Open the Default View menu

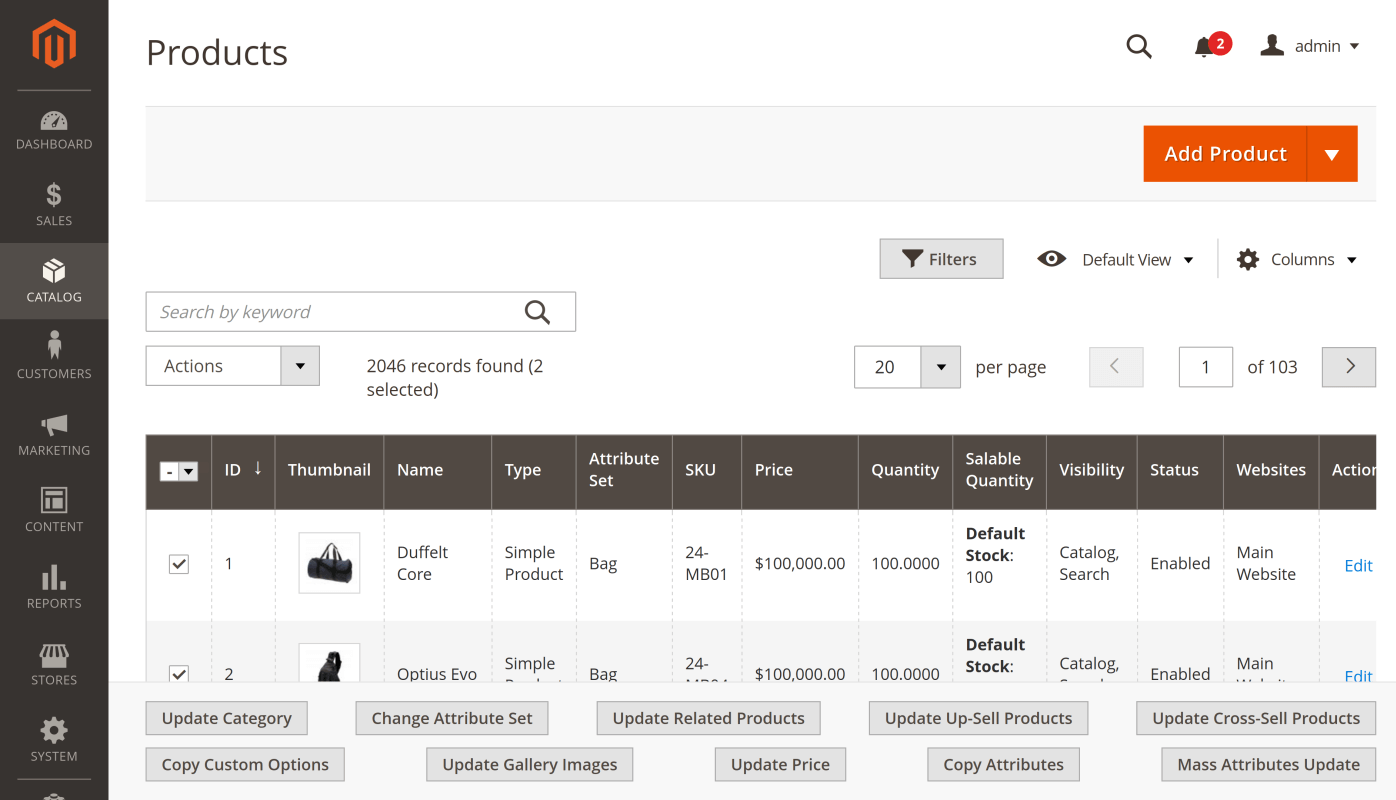[x=1116, y=259]
